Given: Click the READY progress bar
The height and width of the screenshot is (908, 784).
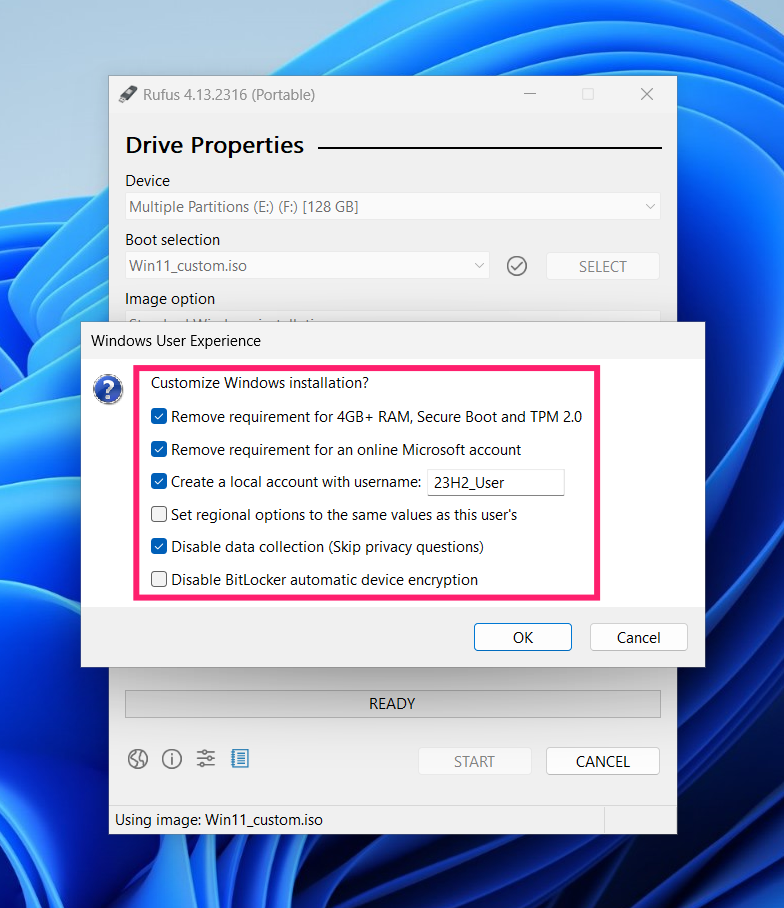Looking at the screenshot, I should 393,704.
